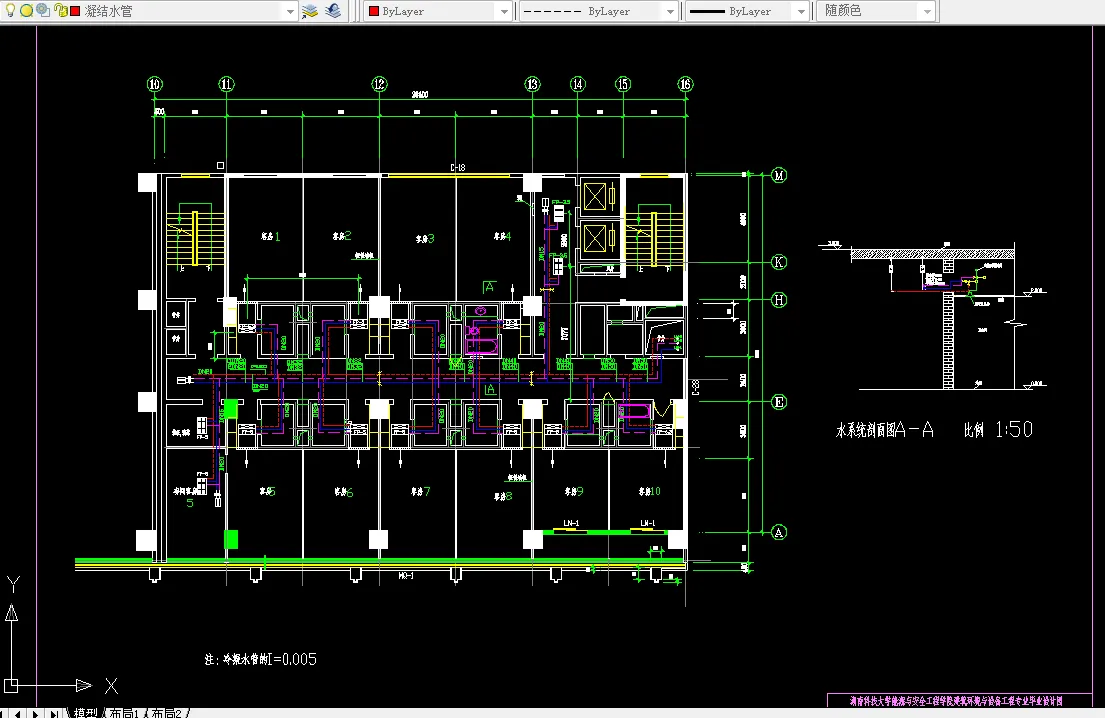Toggle layer freeze sun icon
Image resolution: width=1105 pixels, height=718 pixels.
pos(26,11)
